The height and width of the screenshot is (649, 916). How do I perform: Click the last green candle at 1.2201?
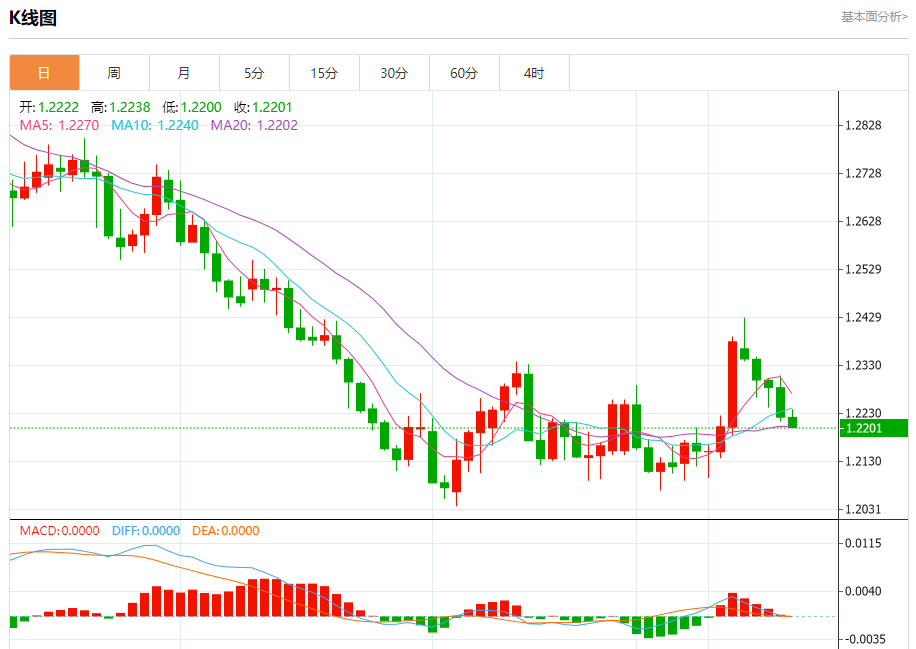[792, 422]
